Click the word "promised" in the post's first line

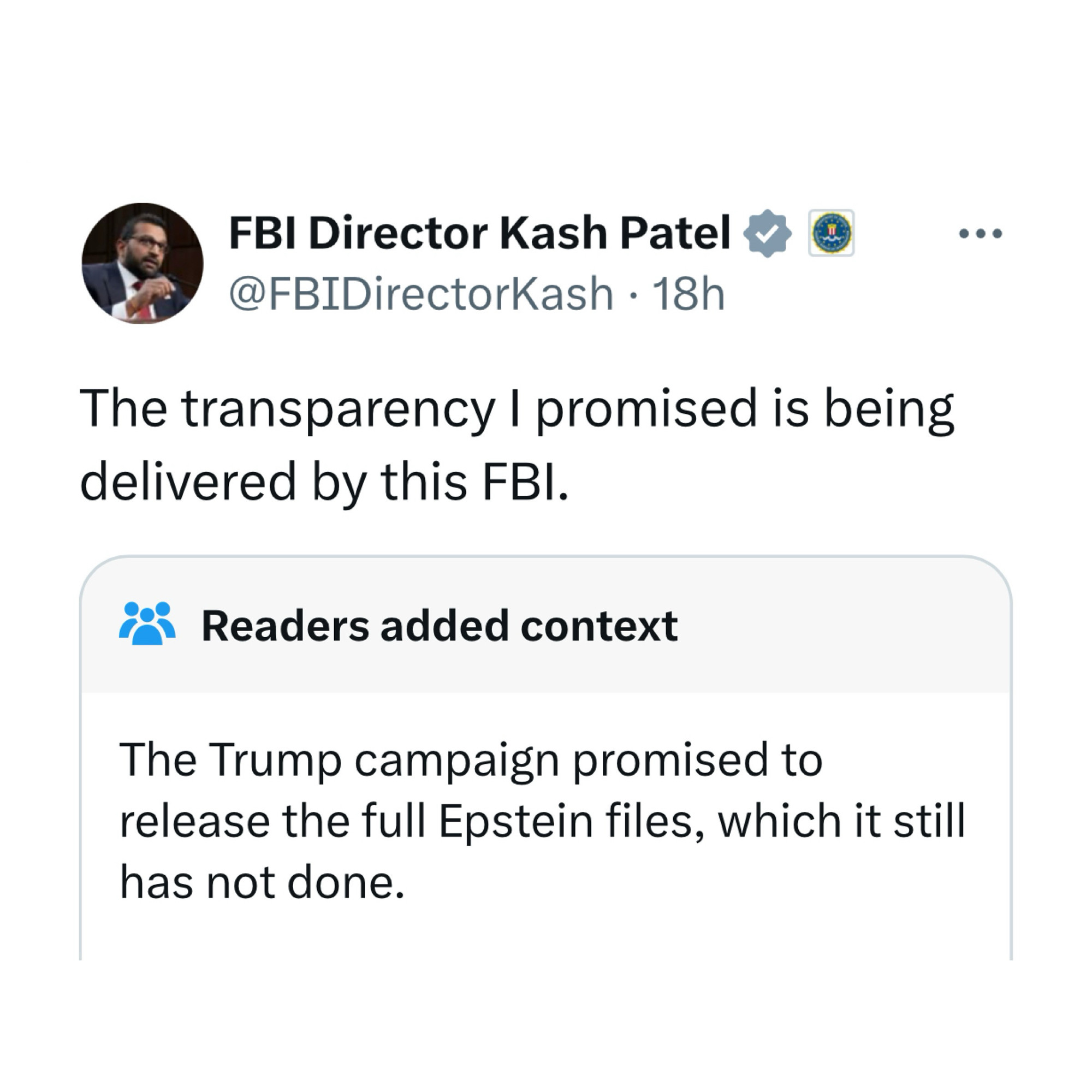(645, 409)
